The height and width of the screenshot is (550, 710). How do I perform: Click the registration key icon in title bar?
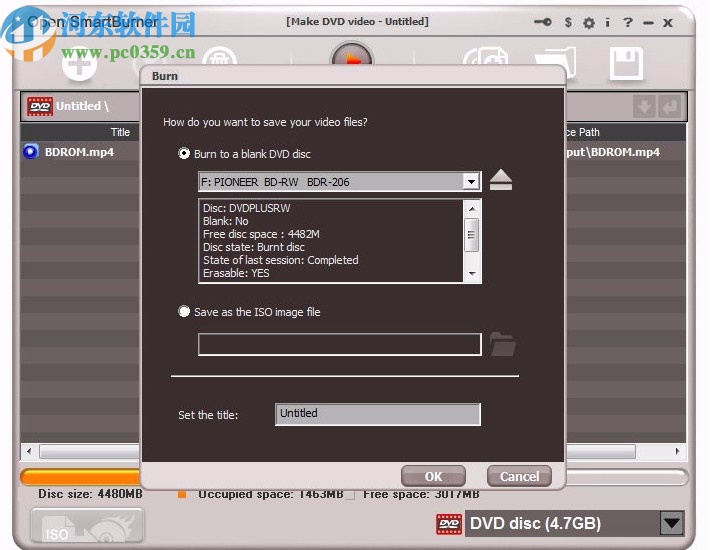(x=542, y=22)
